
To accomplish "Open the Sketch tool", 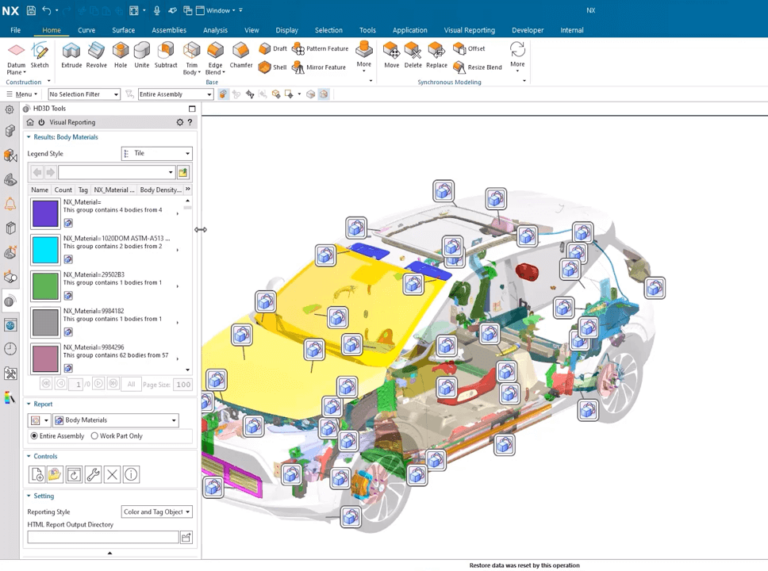I will (x=39, y=55).
